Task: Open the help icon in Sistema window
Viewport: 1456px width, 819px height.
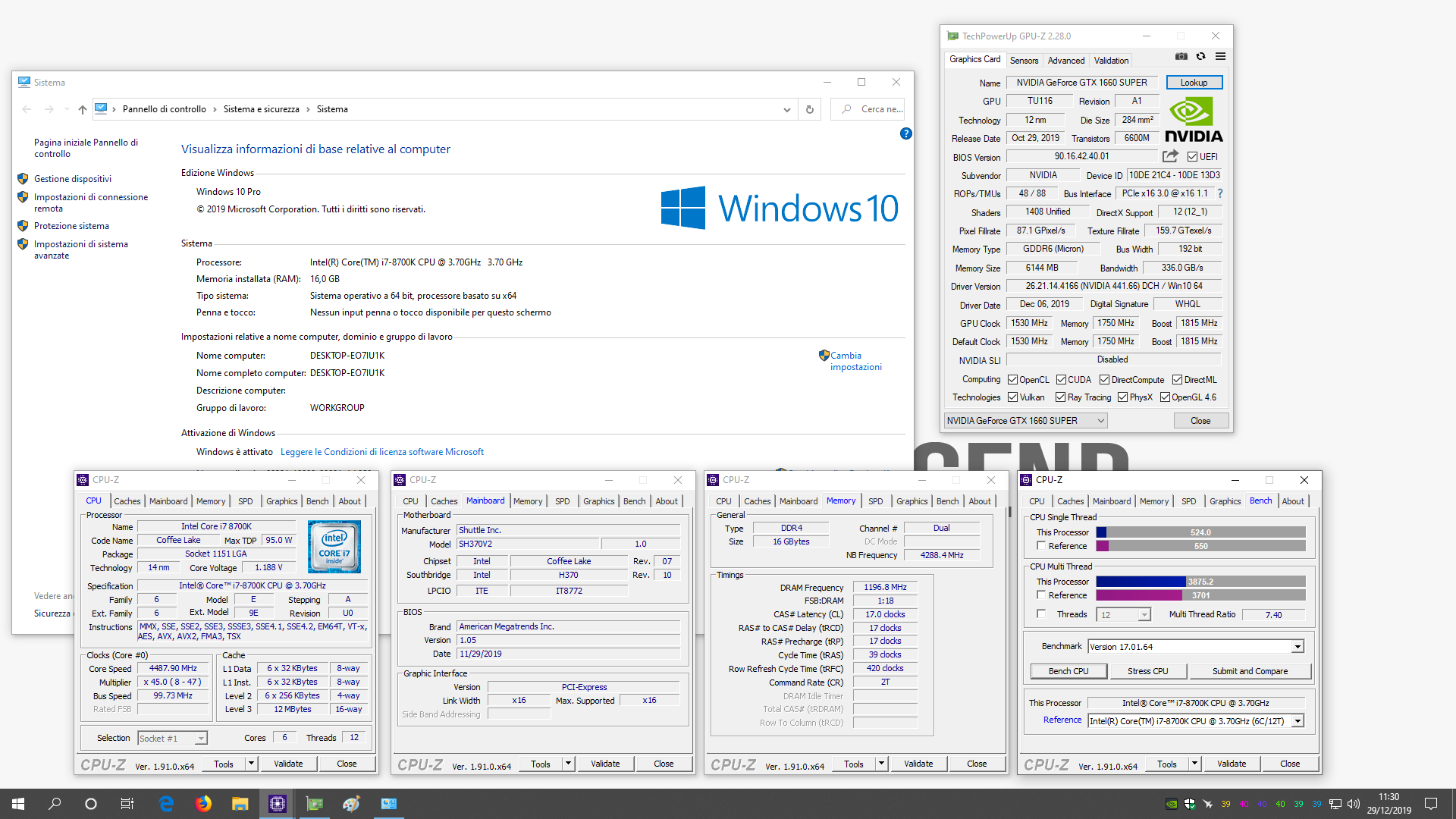Action: [x=905, y=133]
